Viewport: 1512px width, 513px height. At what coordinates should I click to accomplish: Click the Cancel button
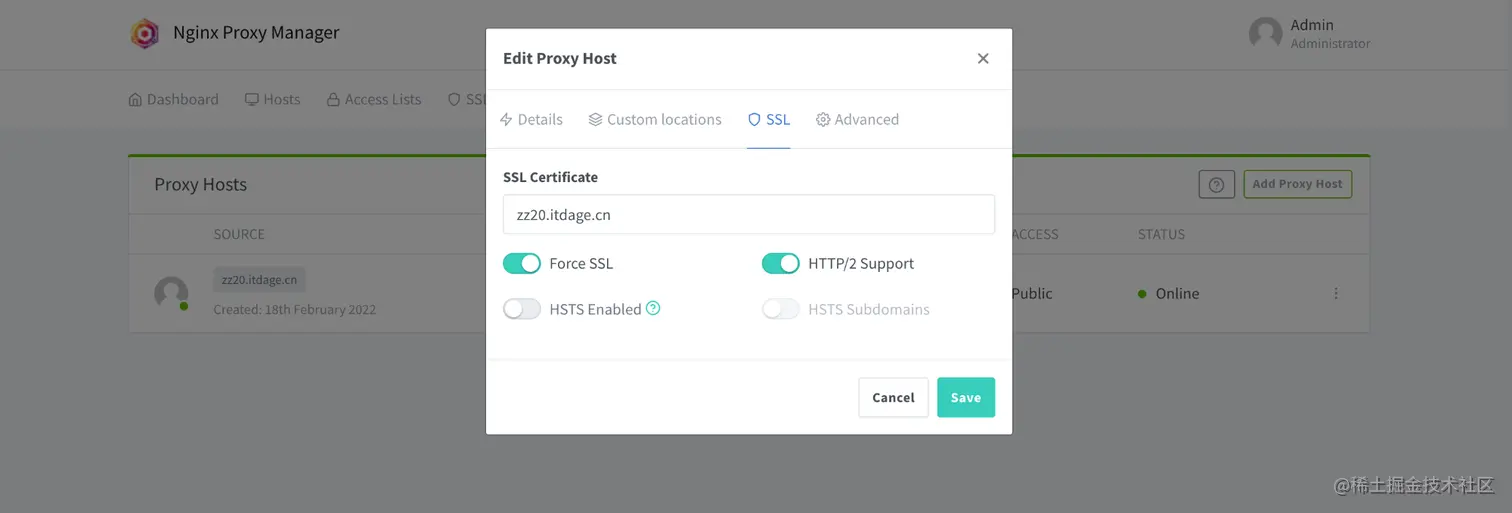(x=893, y=397)
